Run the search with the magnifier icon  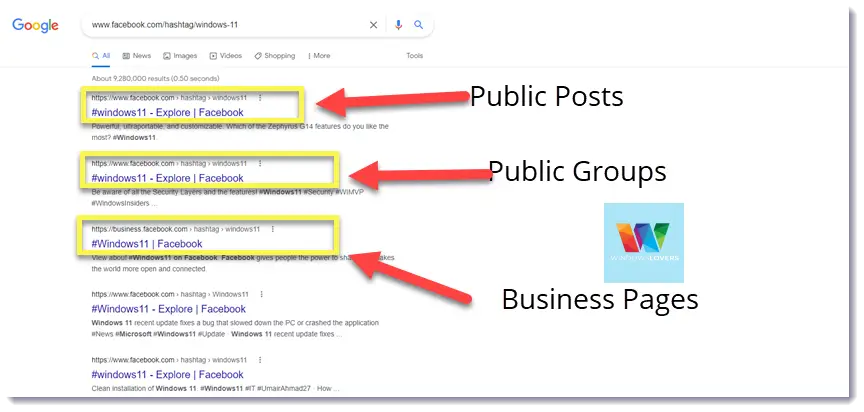click(419, 25)
